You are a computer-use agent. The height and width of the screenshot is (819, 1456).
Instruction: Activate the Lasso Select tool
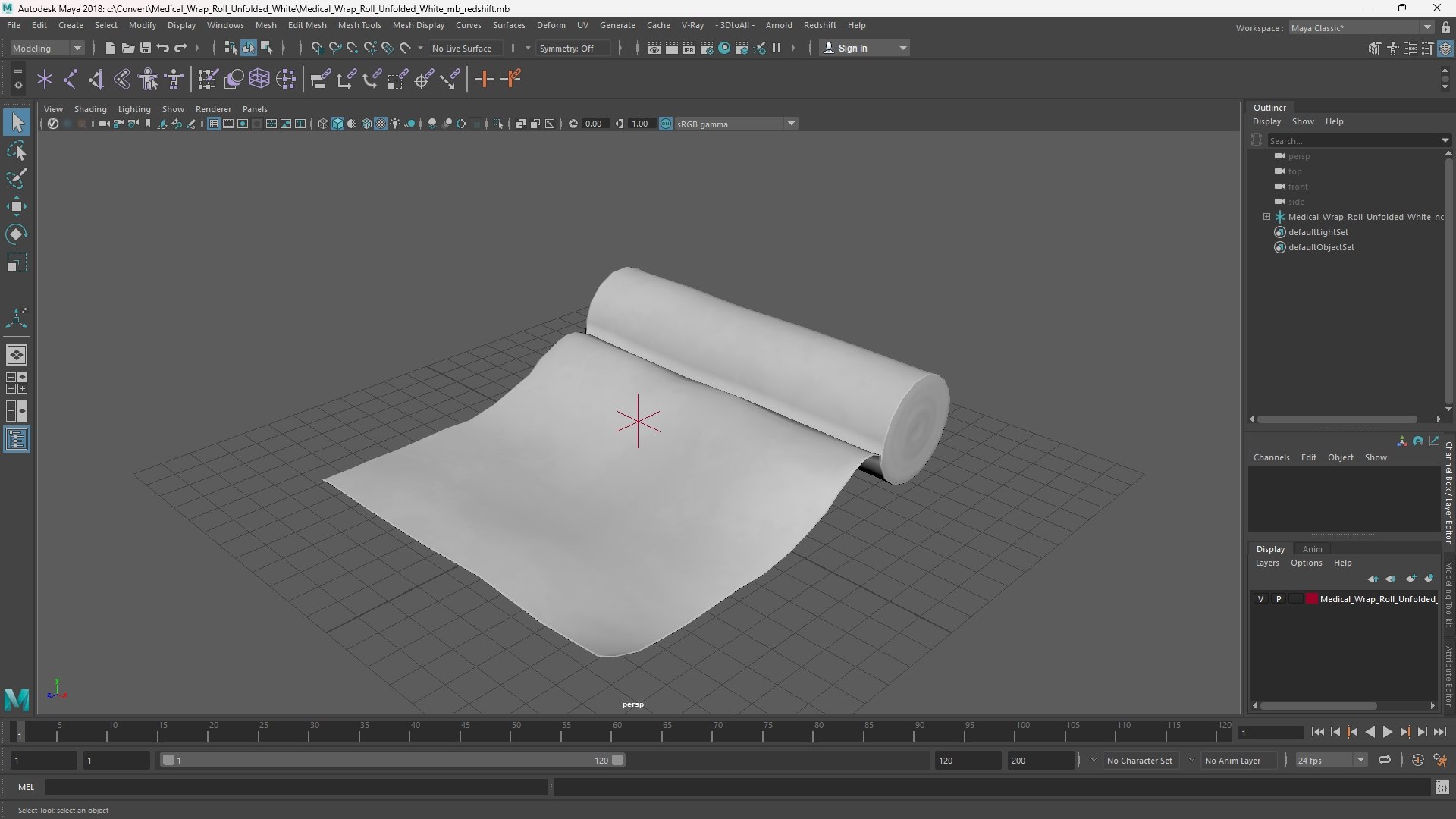coord(17,151)
